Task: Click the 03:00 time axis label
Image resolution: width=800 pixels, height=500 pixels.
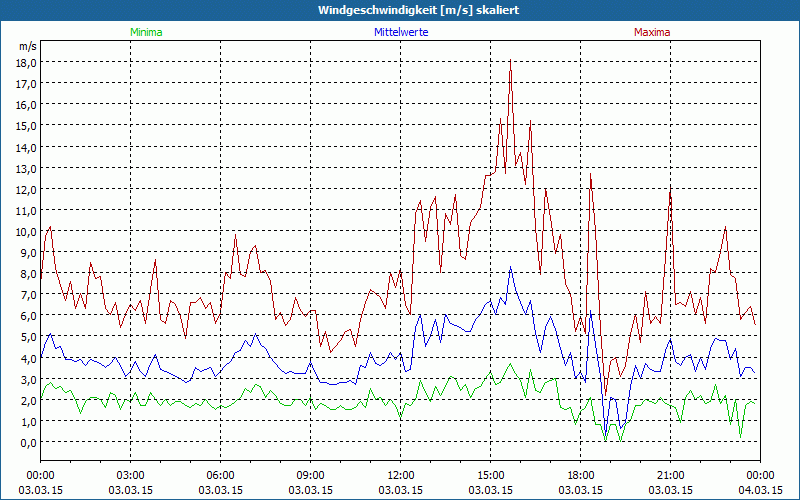Action: tap(130, 474)
